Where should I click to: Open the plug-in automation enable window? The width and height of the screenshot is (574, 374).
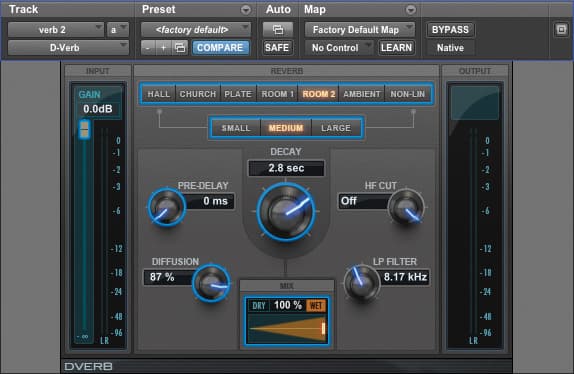coord(278,30)
